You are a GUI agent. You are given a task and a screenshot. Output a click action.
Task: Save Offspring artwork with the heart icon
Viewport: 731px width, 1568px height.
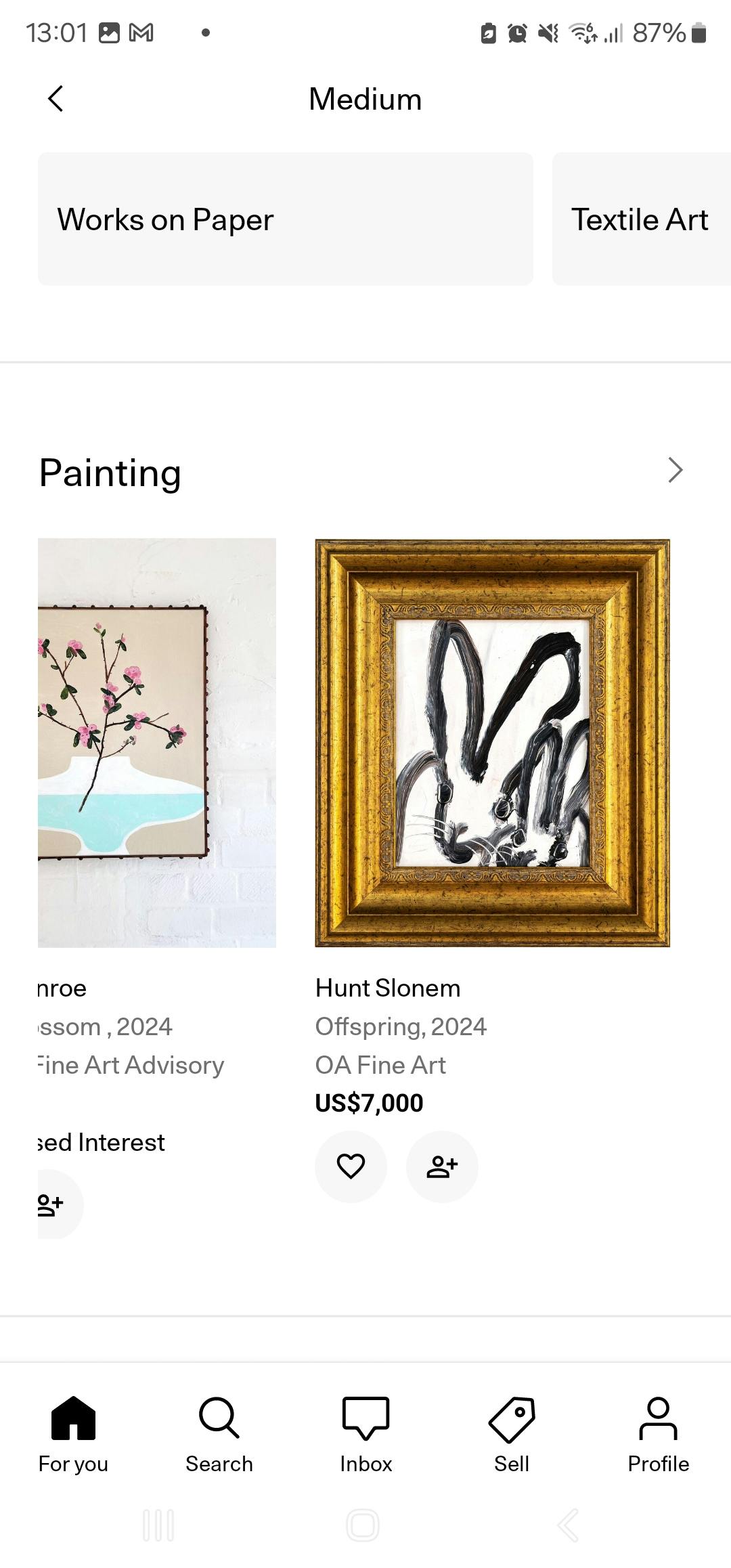click(351, 1166)
